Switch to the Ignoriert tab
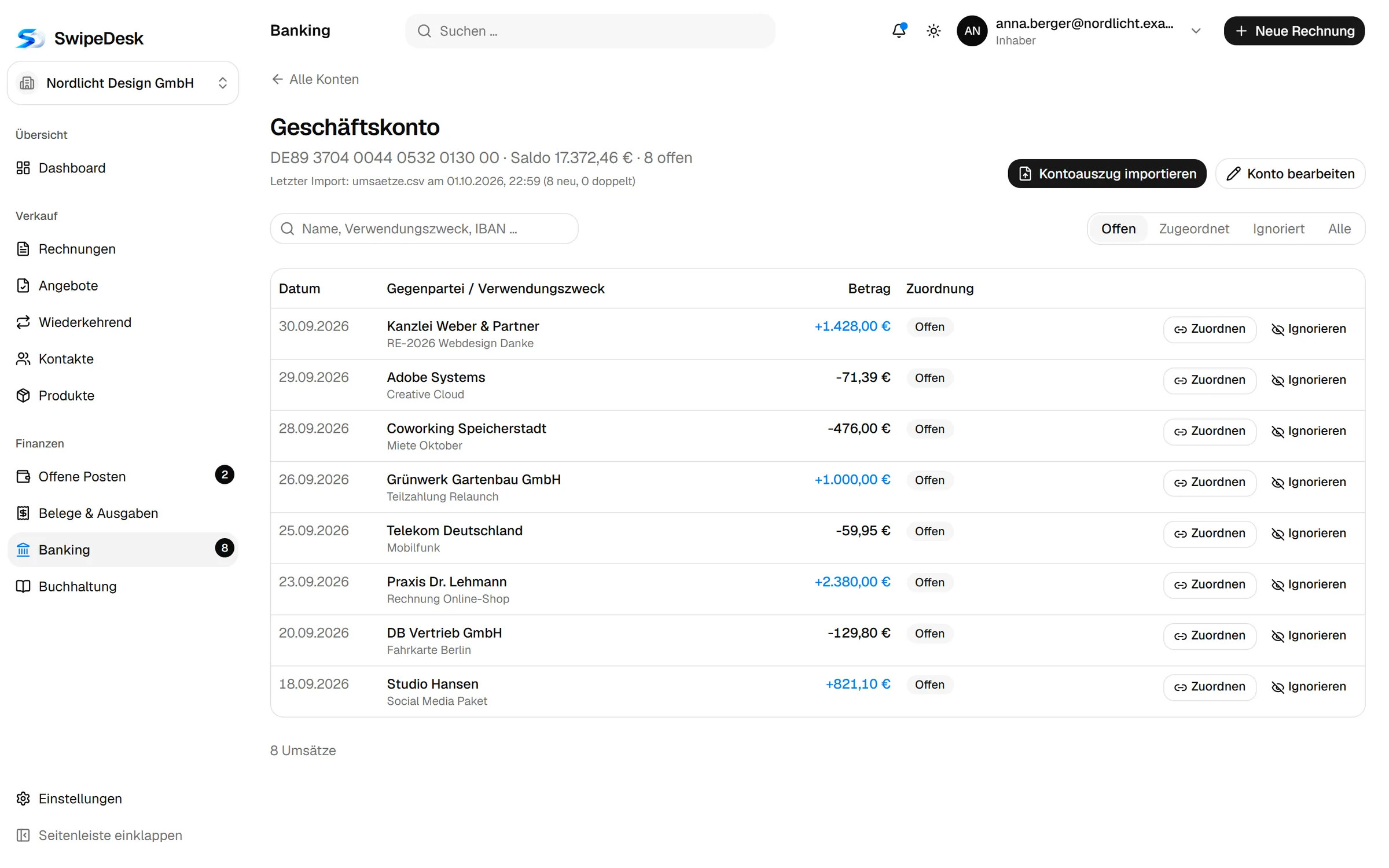Viewport: 1389px width, 868px height. pos(1278,229)
